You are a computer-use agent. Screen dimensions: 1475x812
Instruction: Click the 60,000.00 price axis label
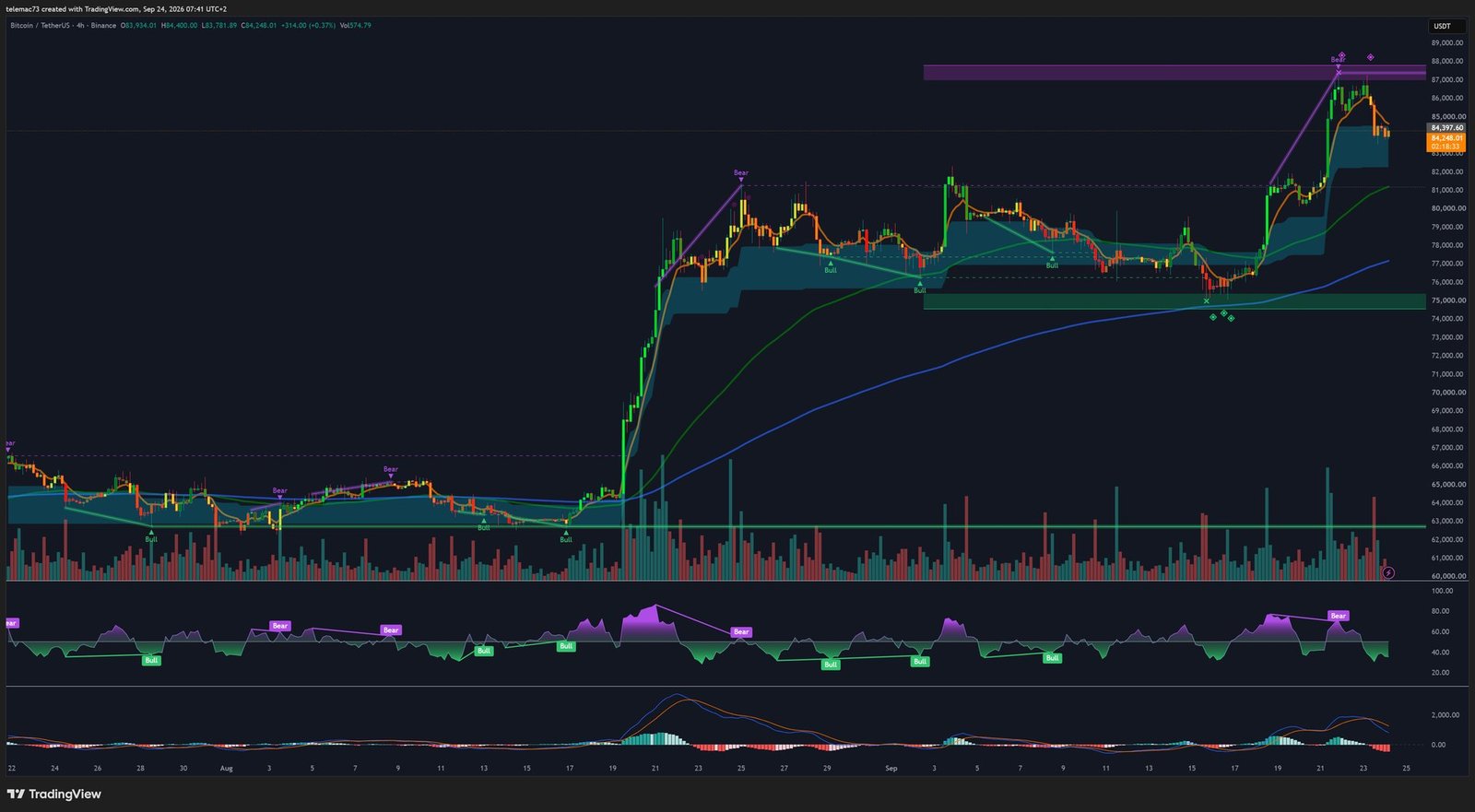click(1448, 576)
